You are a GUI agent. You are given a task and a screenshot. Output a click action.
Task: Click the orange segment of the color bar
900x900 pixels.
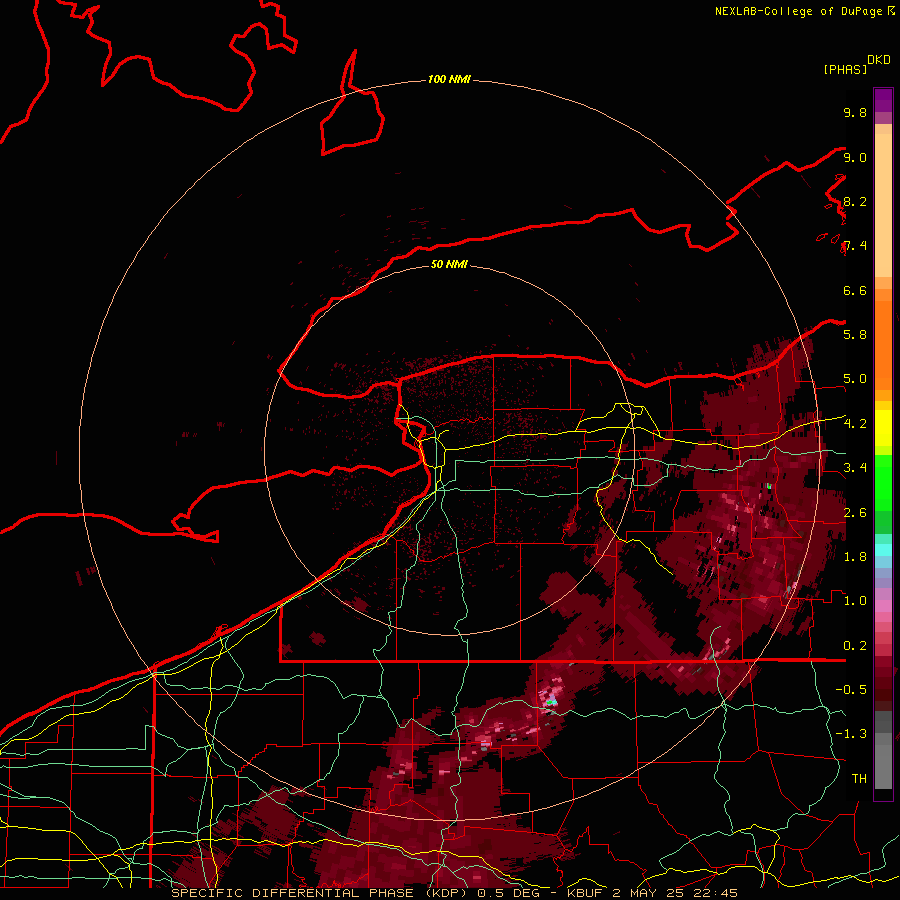883,340
